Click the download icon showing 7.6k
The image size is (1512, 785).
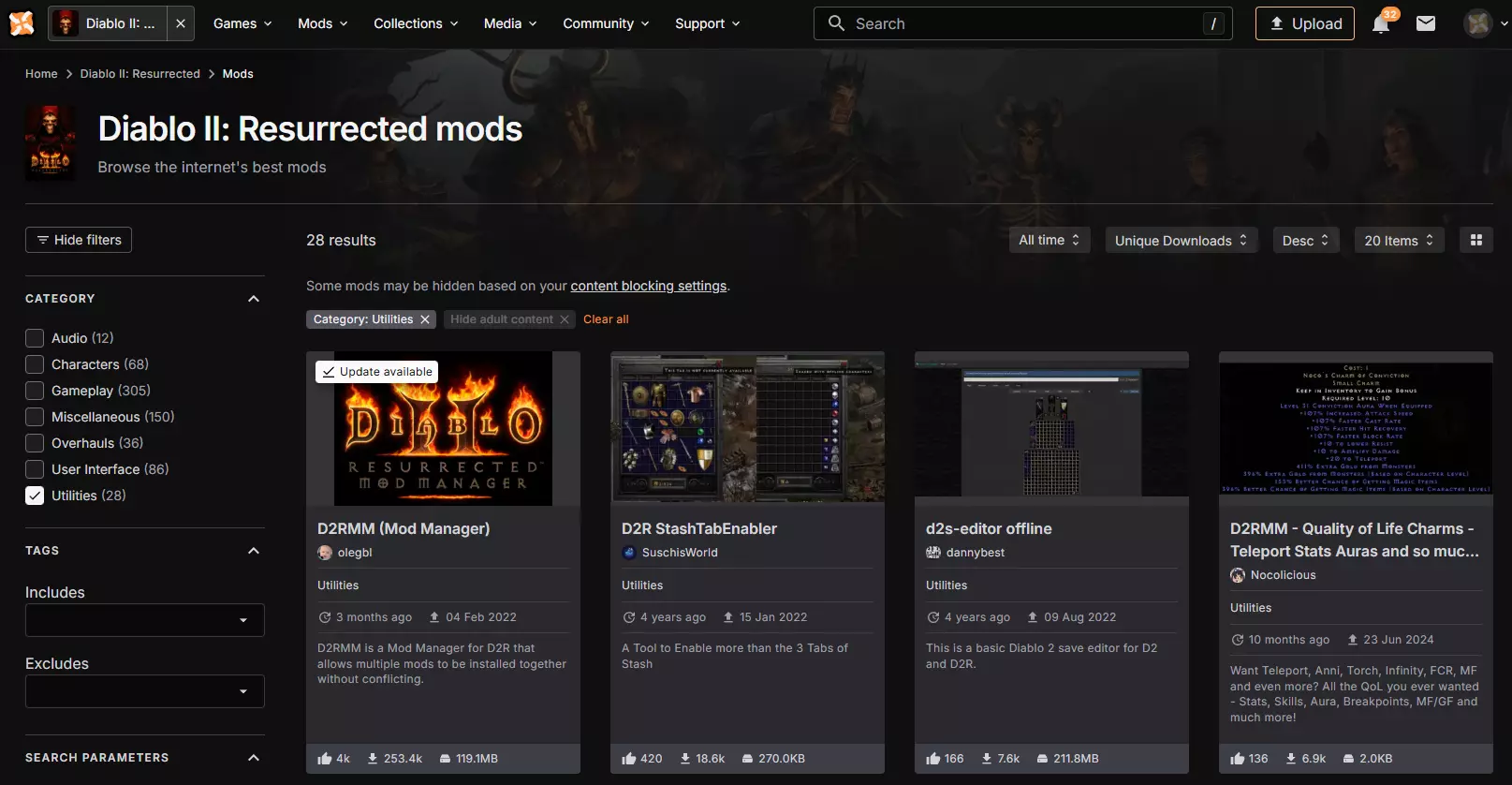point(987,759)
